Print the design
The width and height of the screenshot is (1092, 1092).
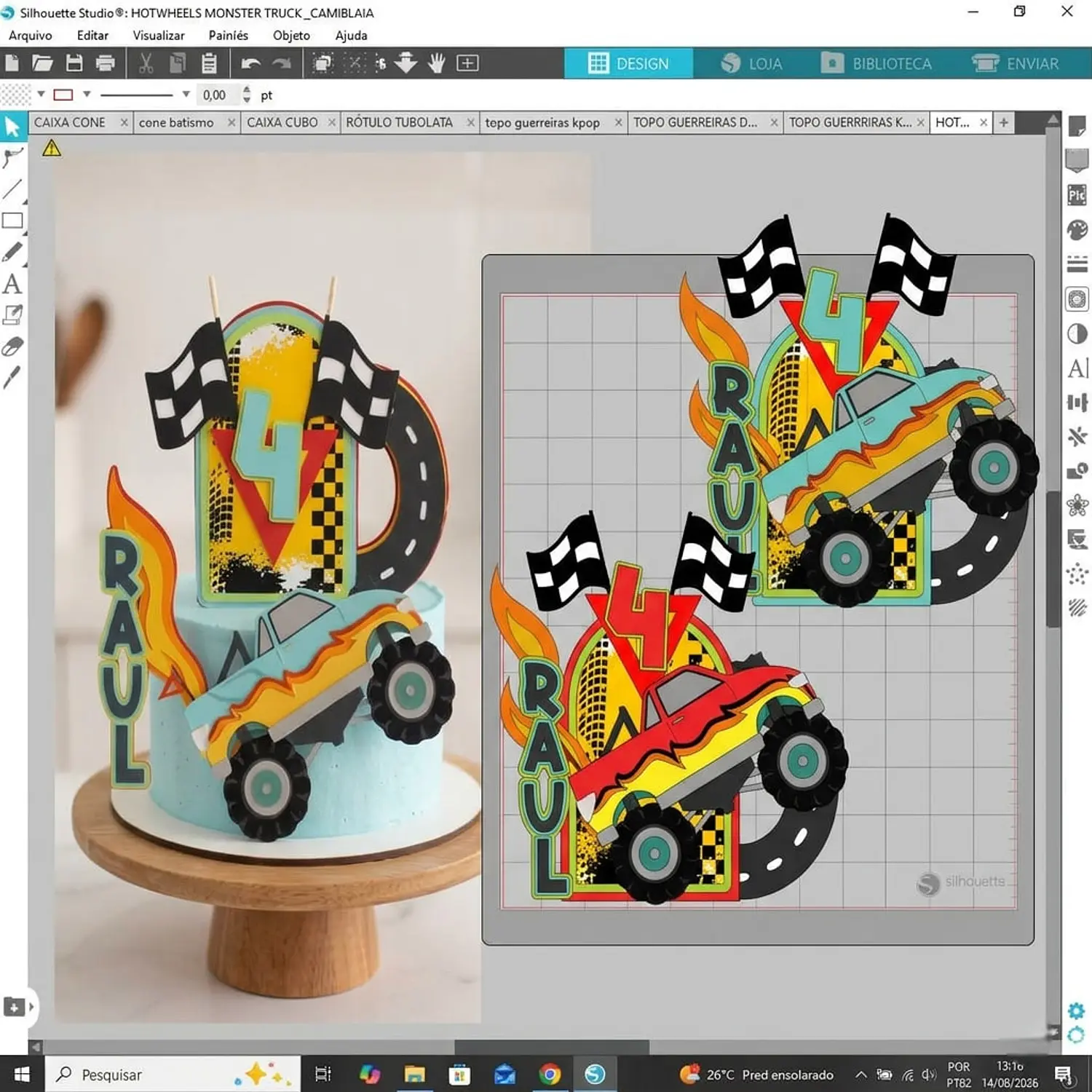[106, 63]
